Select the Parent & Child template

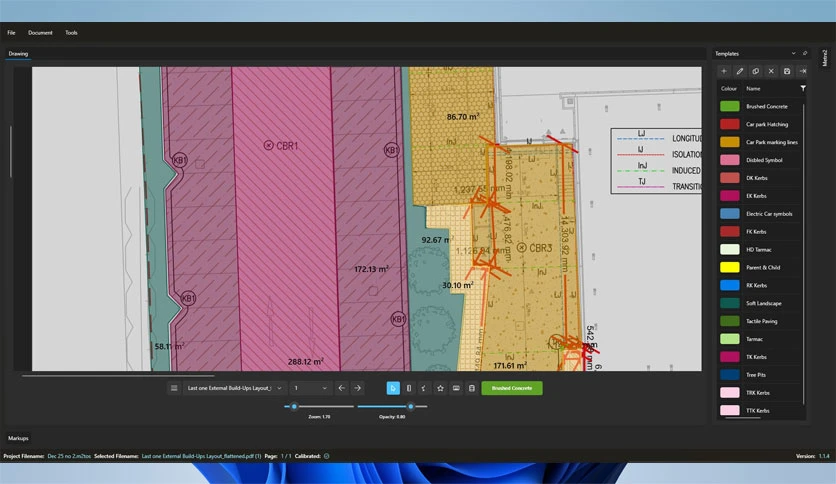(760, 268)
